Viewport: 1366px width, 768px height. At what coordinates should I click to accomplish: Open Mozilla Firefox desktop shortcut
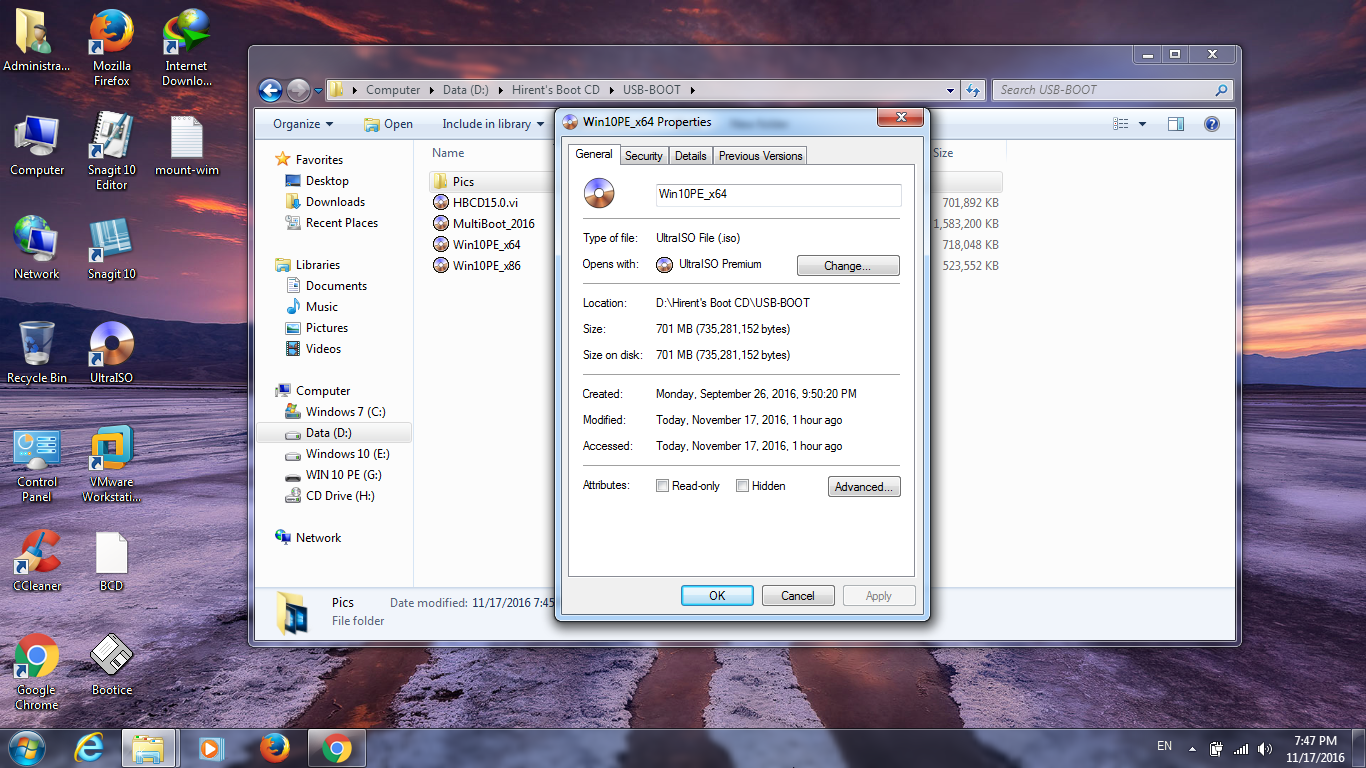(x=112, y=47)
